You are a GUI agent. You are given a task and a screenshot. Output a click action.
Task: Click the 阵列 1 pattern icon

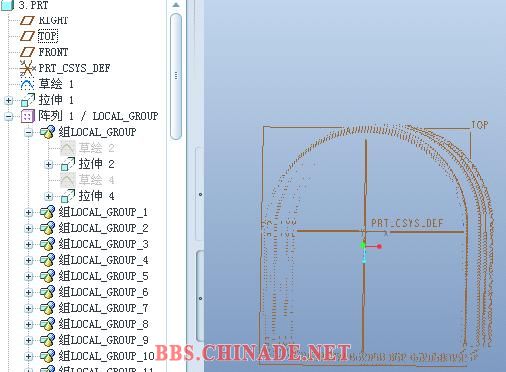pos(28,116)
